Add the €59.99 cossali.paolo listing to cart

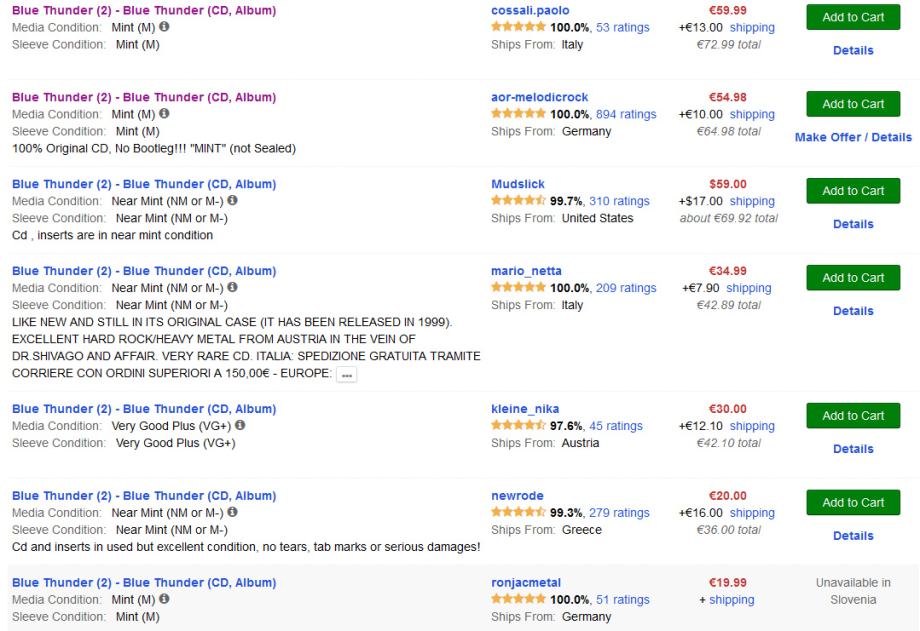click(x=853, y=17)
